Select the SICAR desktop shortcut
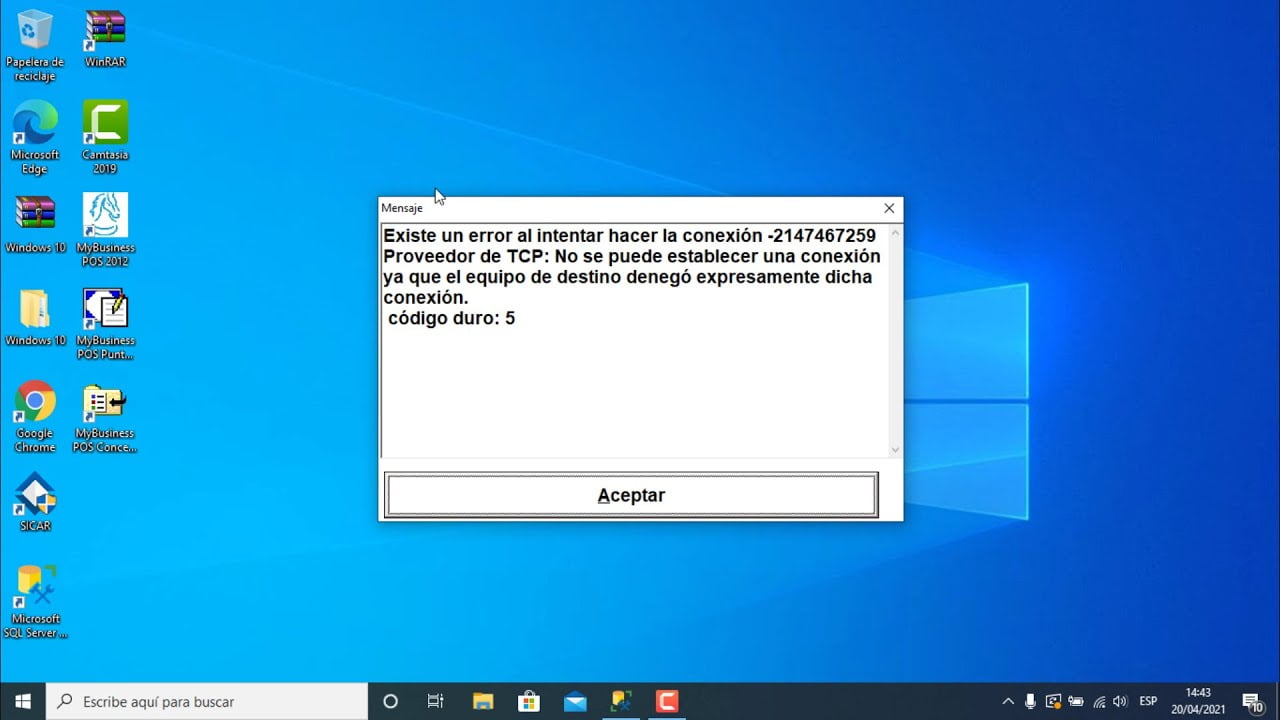Image resolution: width=1280 pixels, height=720 pixels. (x=35, y=502)
